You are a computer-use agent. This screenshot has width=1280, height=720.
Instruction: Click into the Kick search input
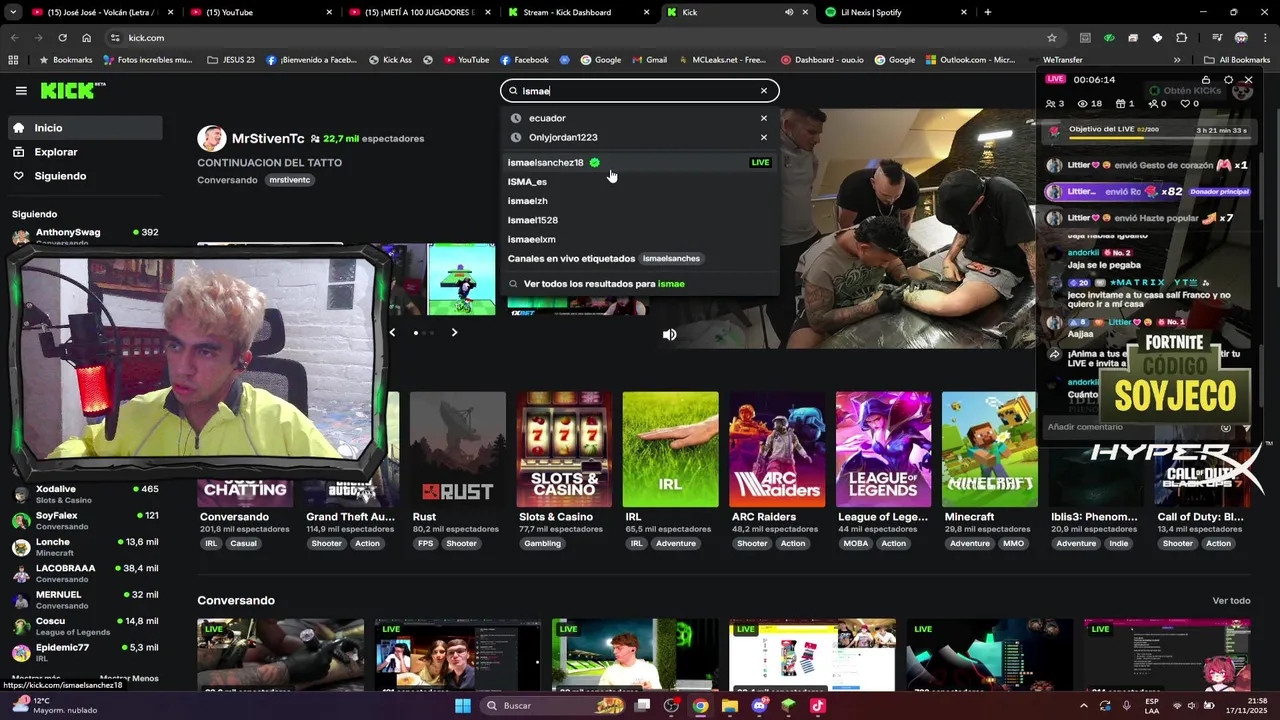point(638,91)
